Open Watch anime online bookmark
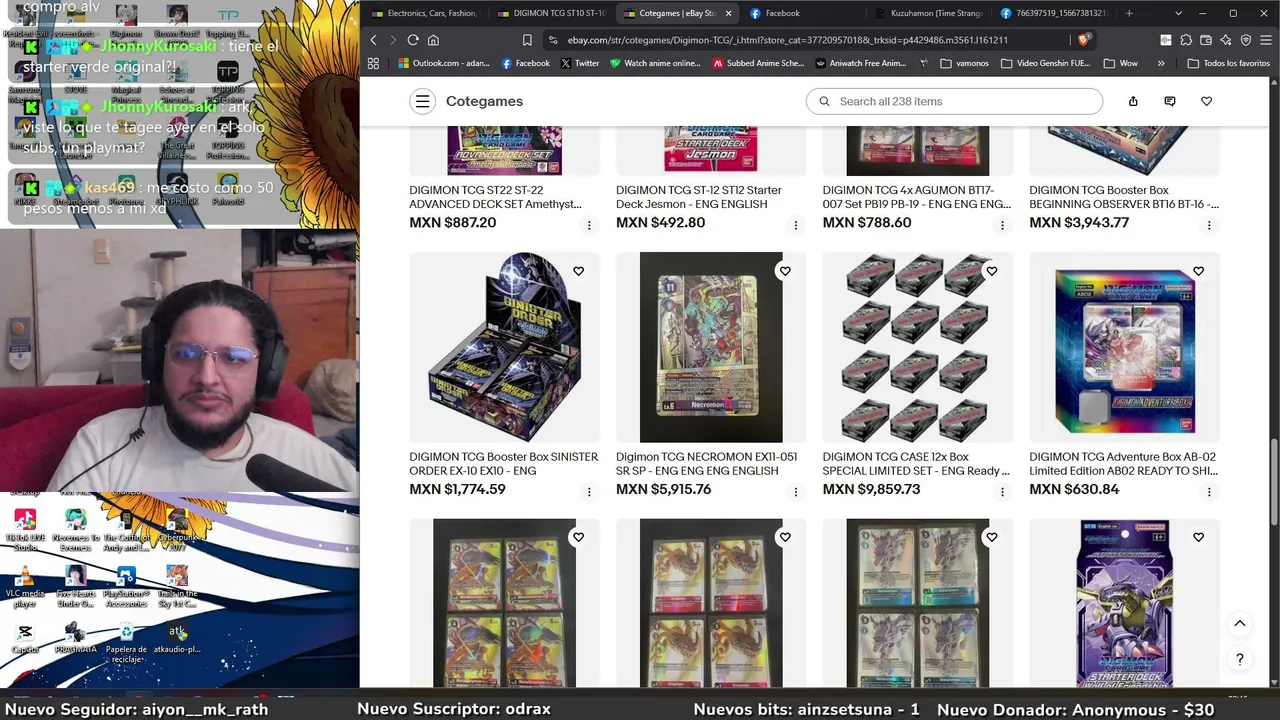Viewport: 1280px width, 720px height. 654,63
